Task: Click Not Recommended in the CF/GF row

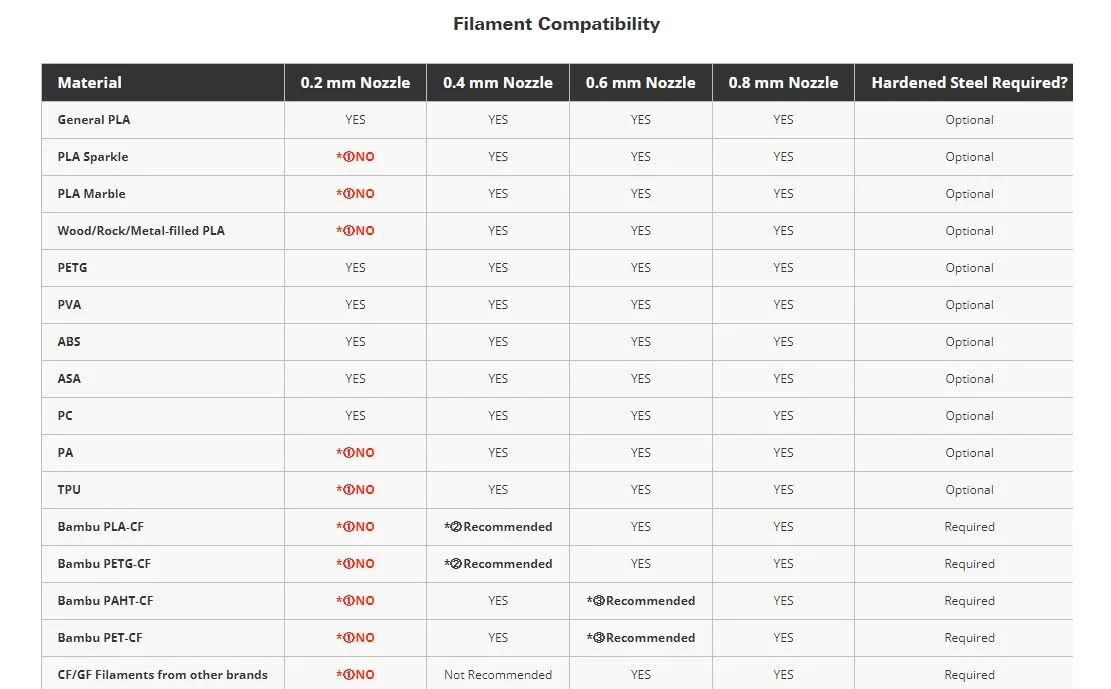Action: click(x=498, y=675)
